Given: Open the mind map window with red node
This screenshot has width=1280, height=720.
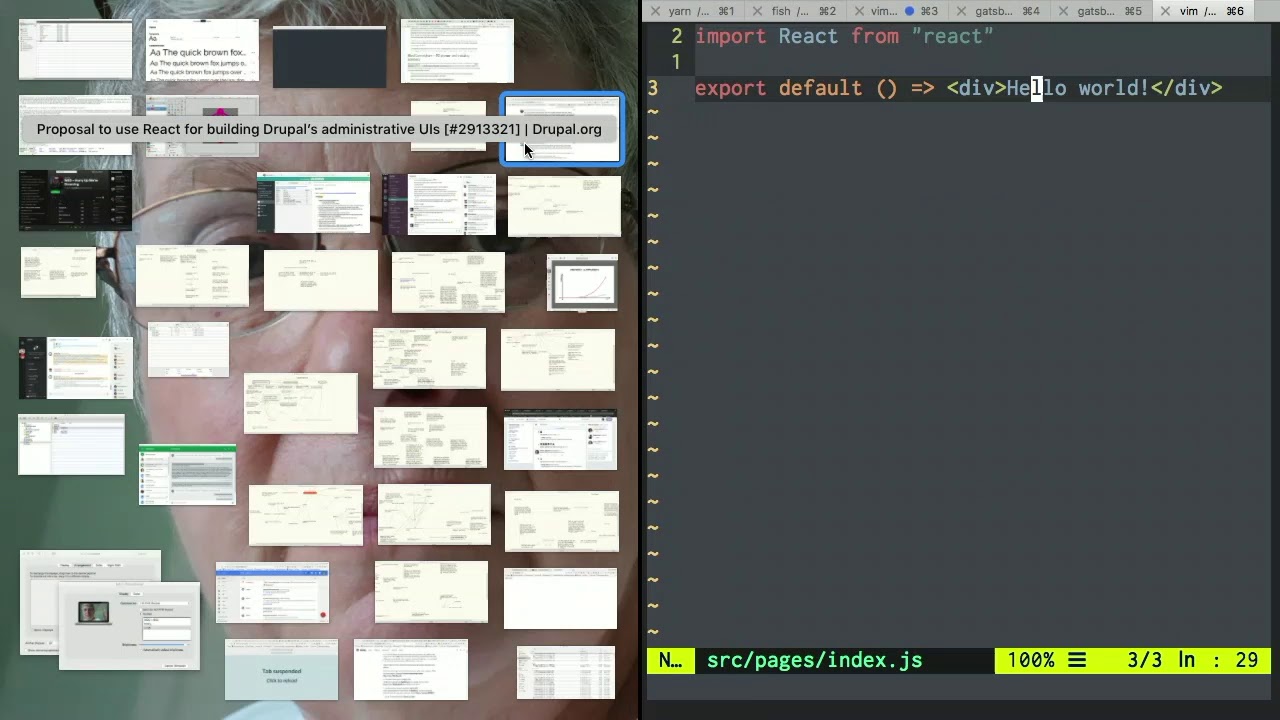Looking at the screenshot, I should tap(306, 516).
